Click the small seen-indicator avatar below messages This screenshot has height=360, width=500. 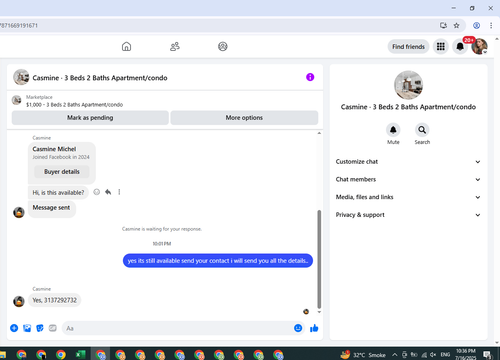[306, 312]
